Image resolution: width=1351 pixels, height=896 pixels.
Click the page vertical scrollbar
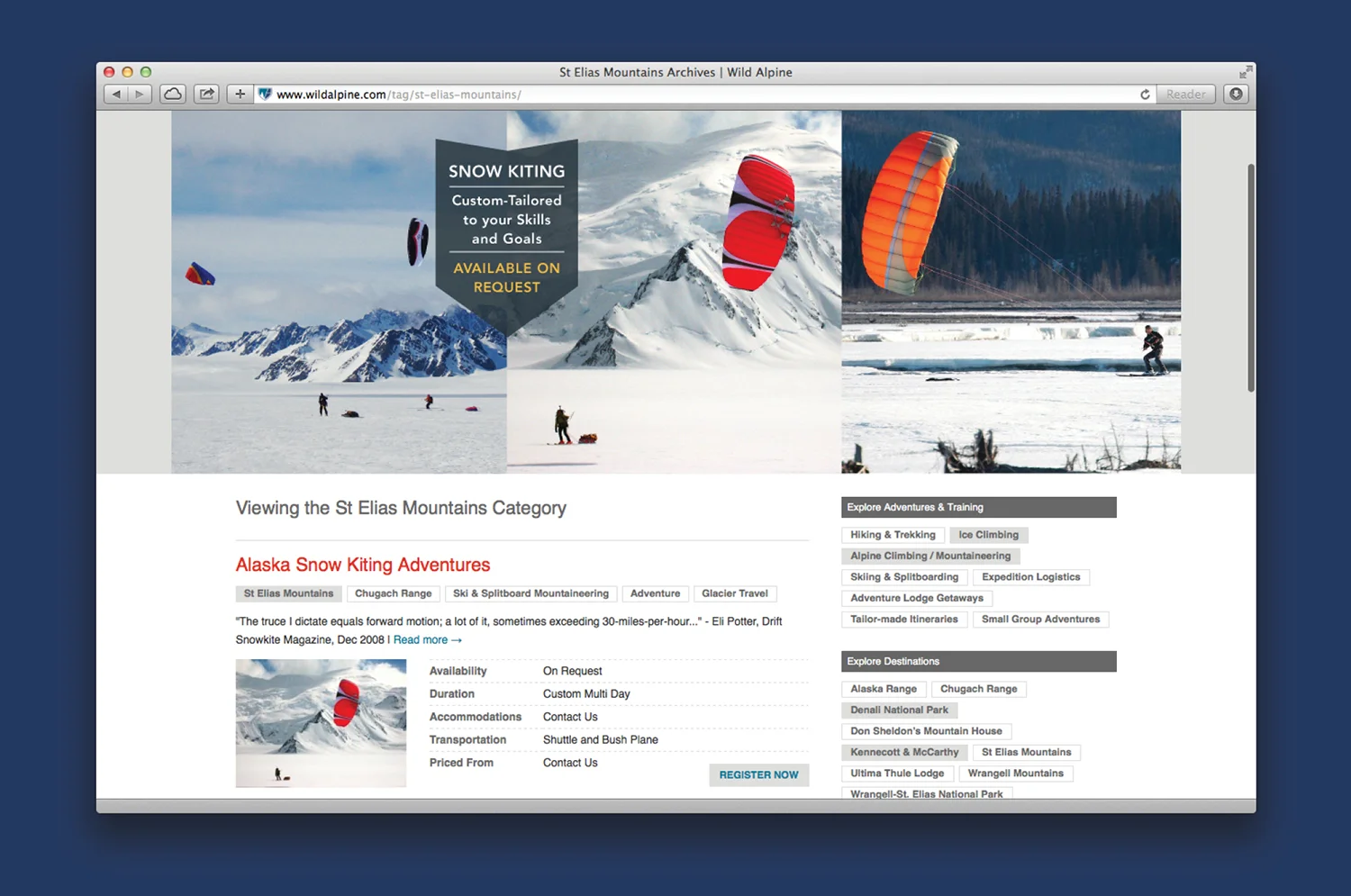tap(1251, 277)
